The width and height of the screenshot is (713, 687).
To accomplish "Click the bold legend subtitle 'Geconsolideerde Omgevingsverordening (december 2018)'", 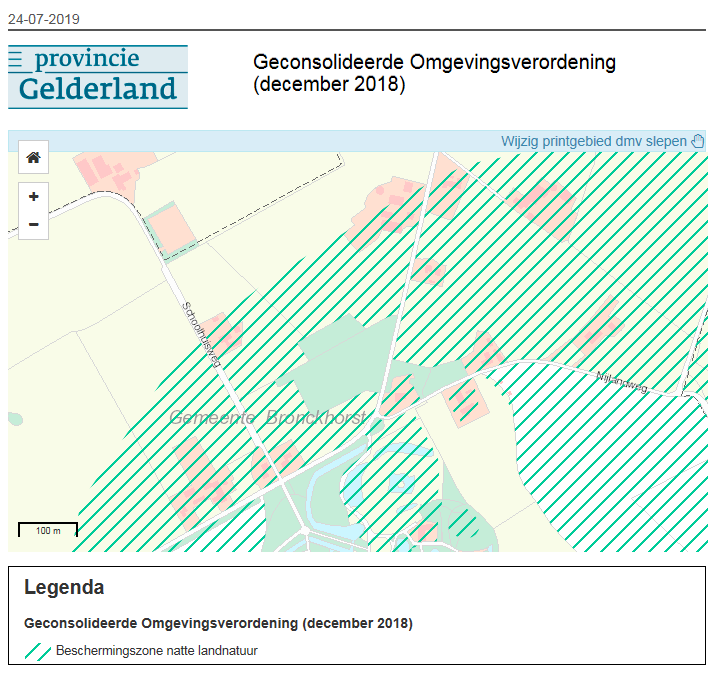I will point(218,623).
